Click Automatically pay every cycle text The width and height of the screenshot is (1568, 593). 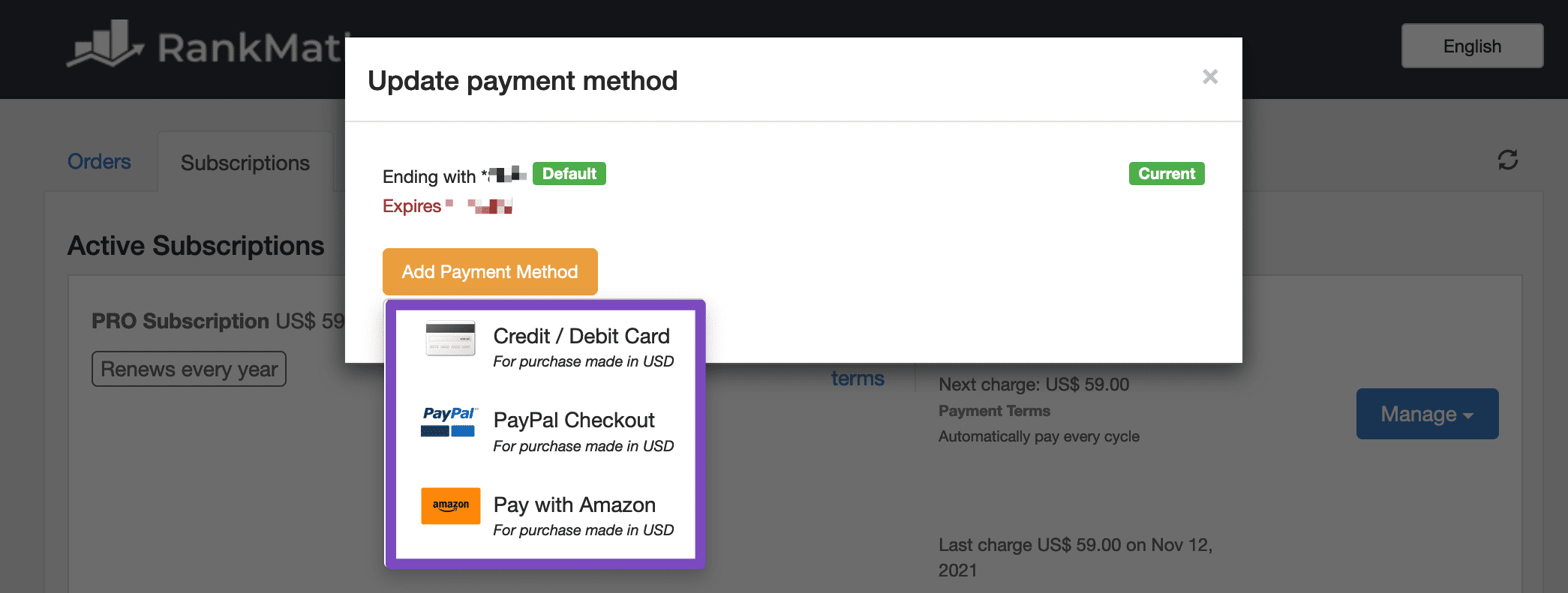coord(1039,436)
